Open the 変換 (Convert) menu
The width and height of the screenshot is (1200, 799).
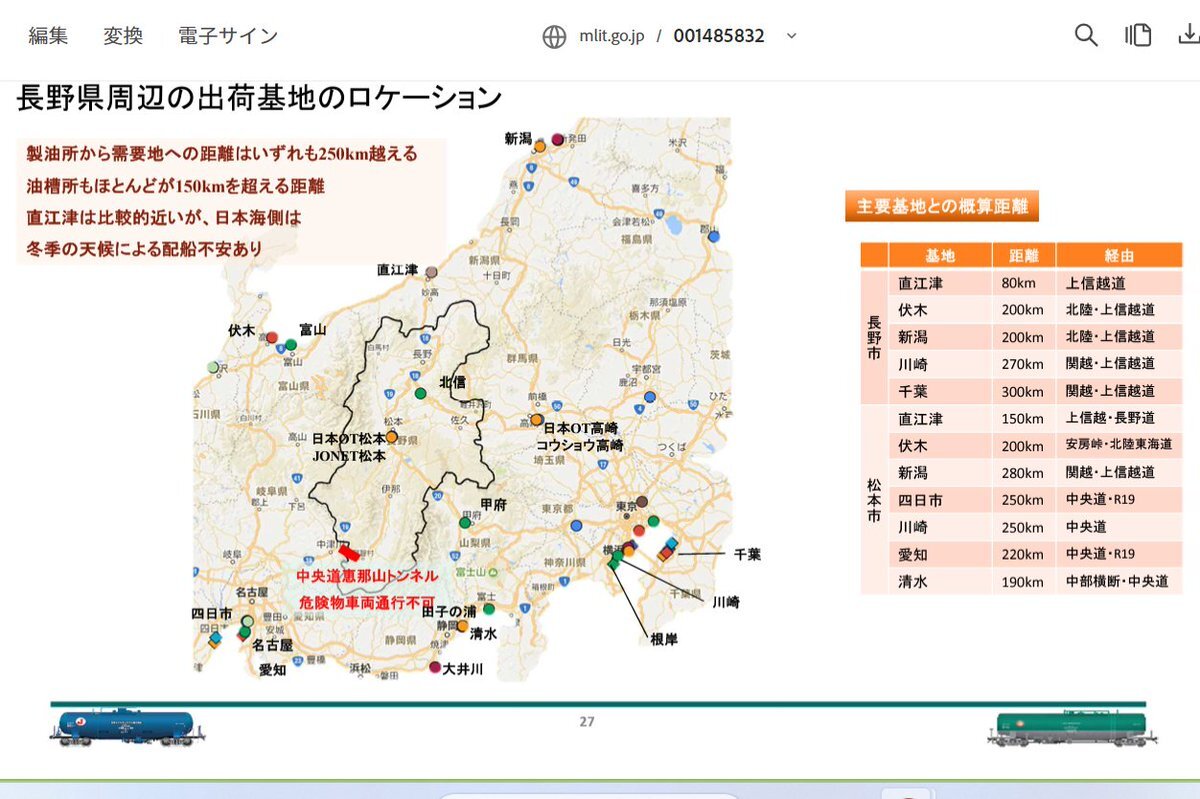(122, 37)
